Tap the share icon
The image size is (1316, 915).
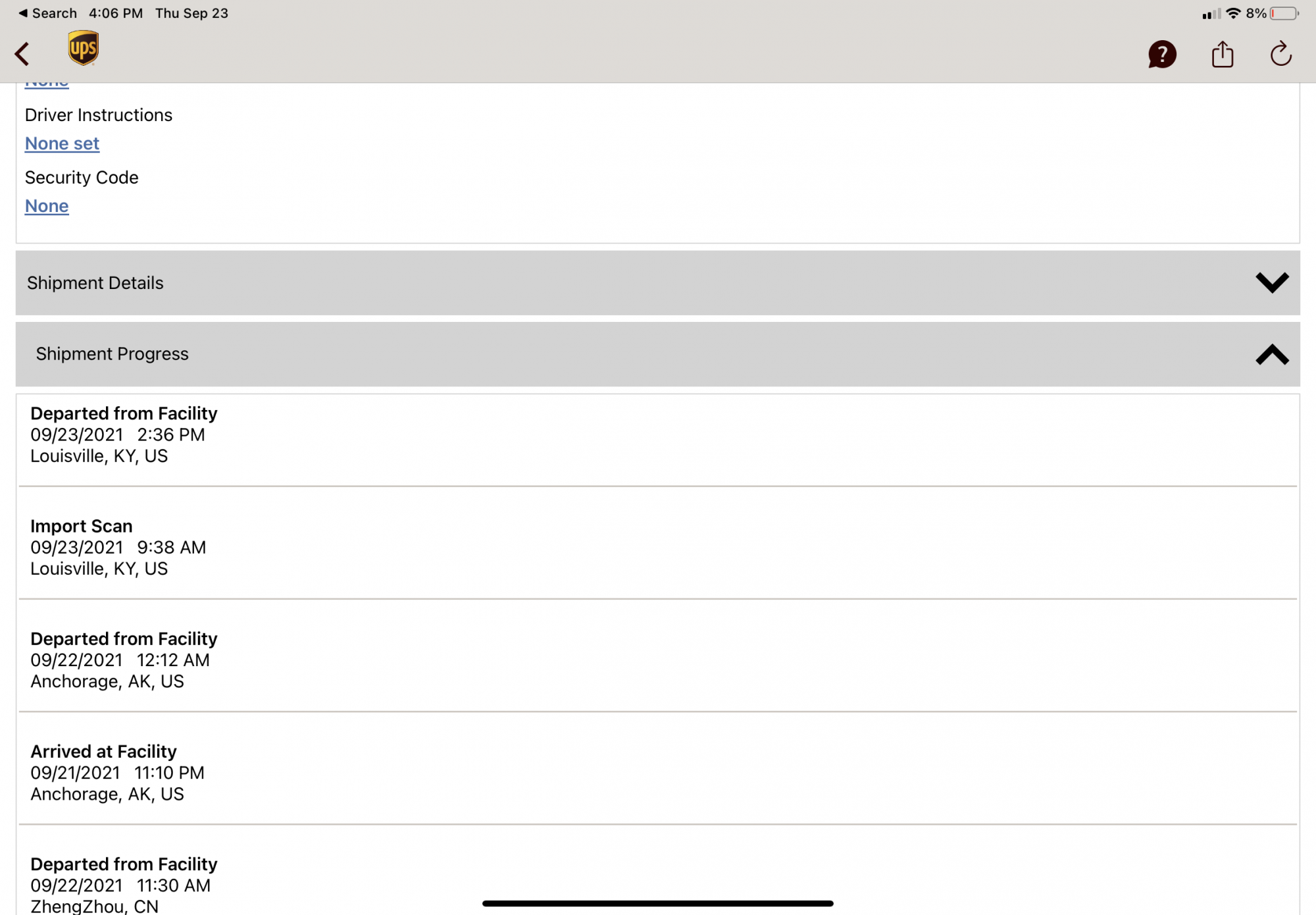point(1222,54)
